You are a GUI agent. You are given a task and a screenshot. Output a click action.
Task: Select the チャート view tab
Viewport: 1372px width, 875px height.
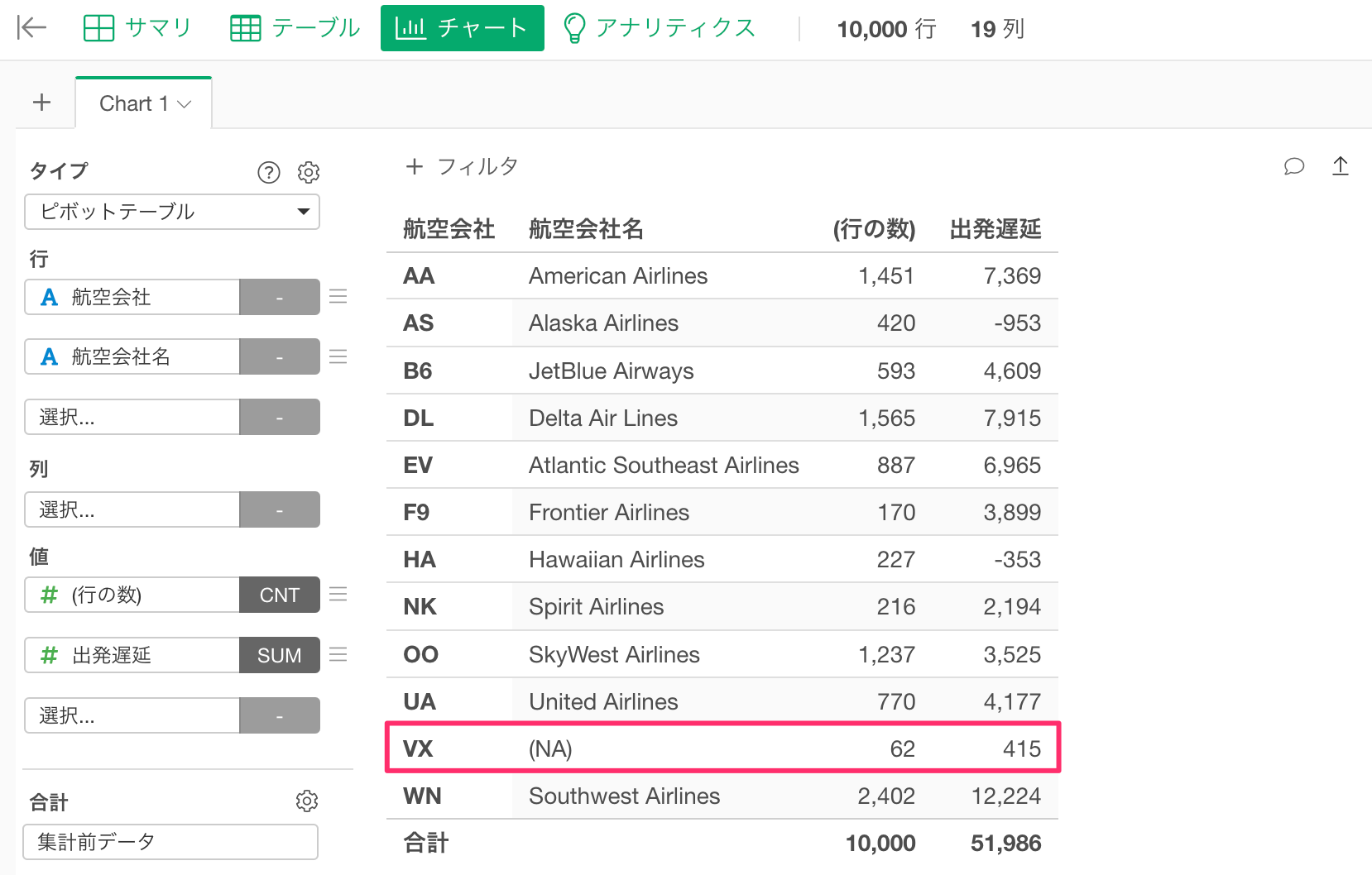[x=463, y=28]
